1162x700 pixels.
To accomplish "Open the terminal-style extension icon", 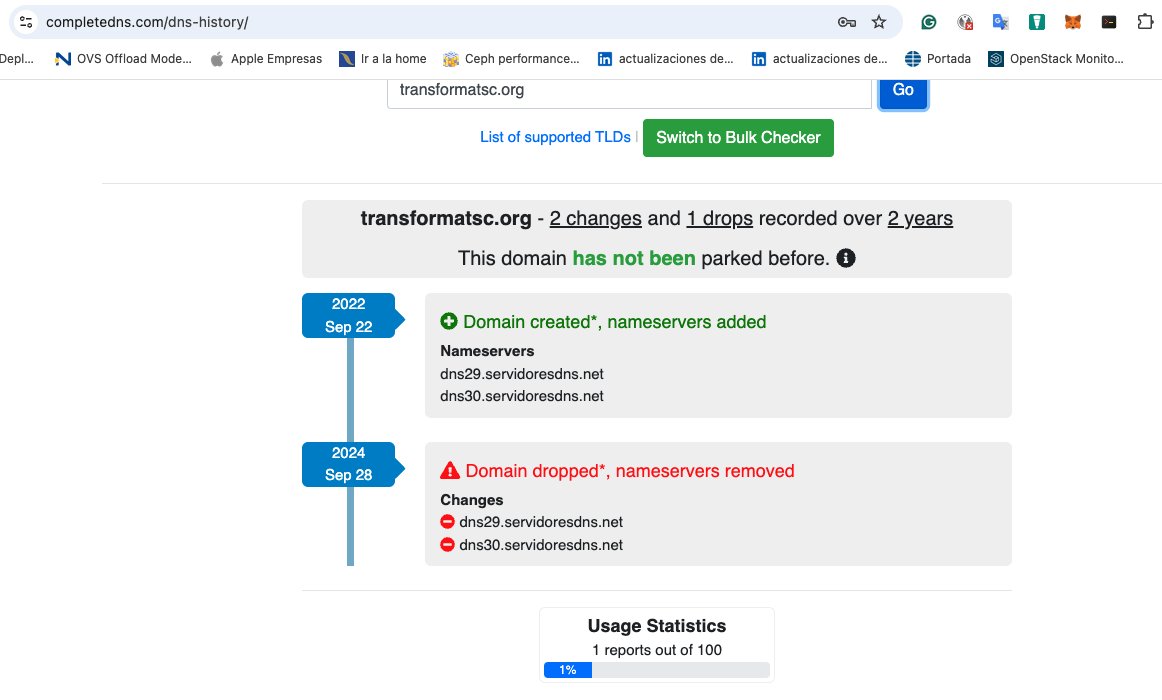I will click(x=1109, y=22).
